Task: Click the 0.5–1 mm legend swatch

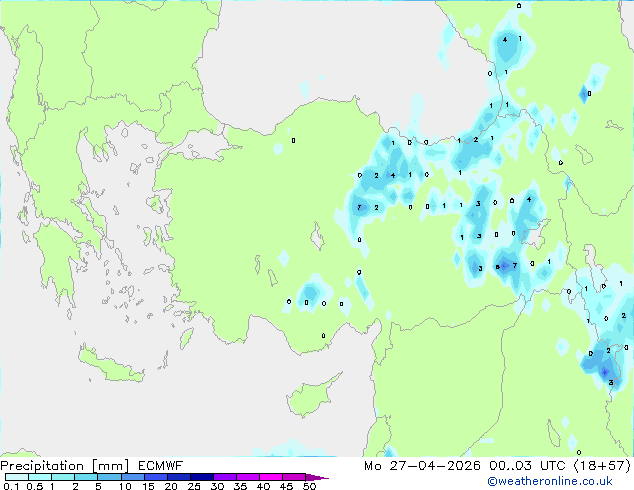Action: coord(40,477)
